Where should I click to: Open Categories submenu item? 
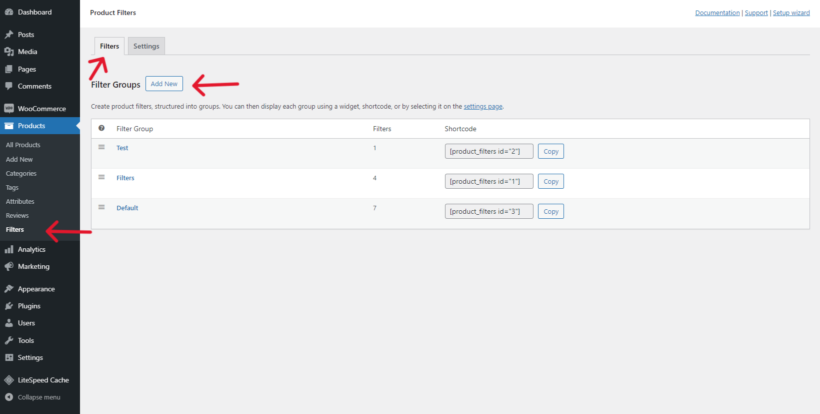pos(21,174)
